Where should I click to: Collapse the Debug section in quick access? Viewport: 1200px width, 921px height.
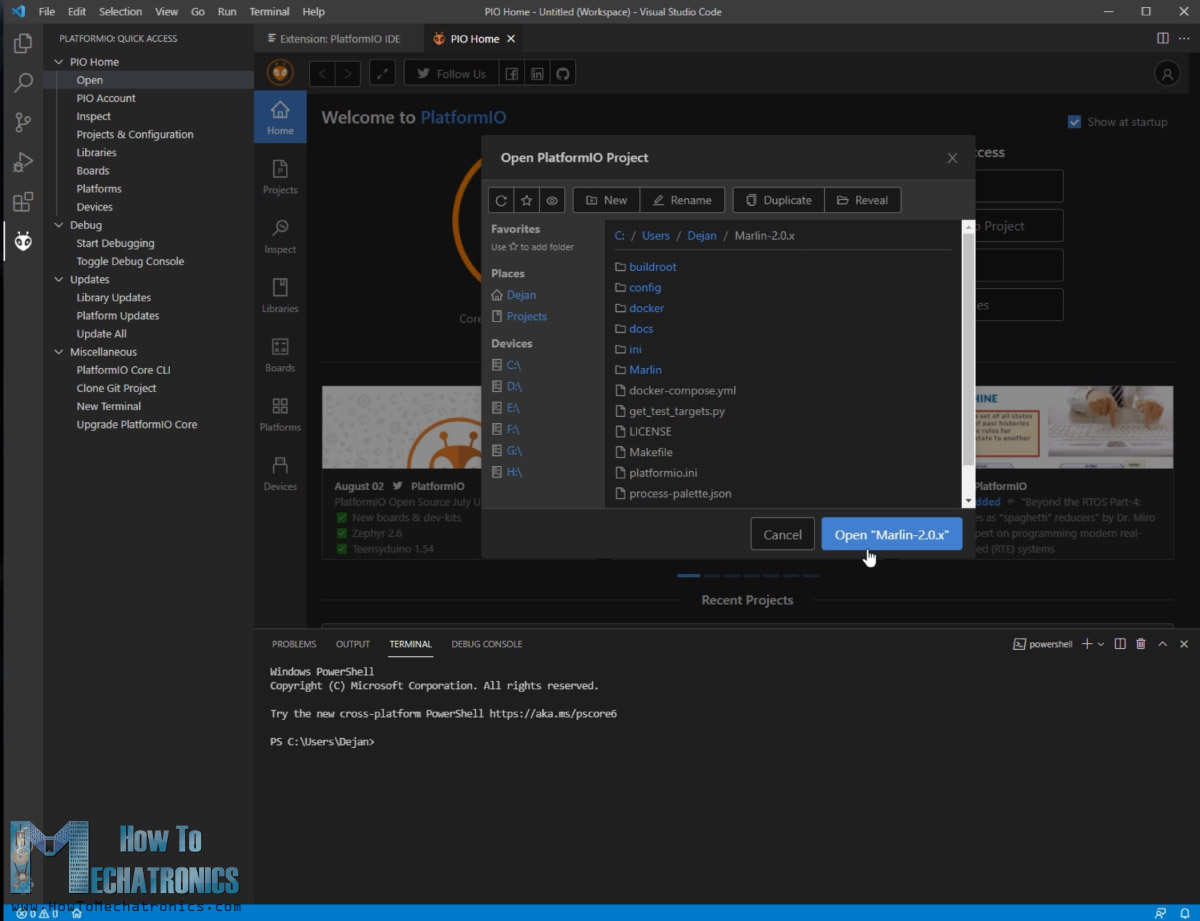click(x=59, y=225)
